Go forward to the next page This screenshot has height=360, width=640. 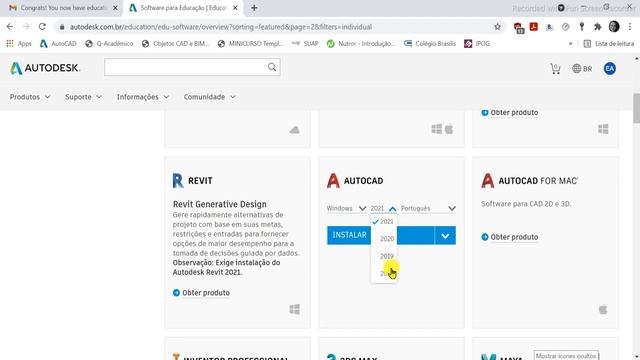click(x=26, y=27)
